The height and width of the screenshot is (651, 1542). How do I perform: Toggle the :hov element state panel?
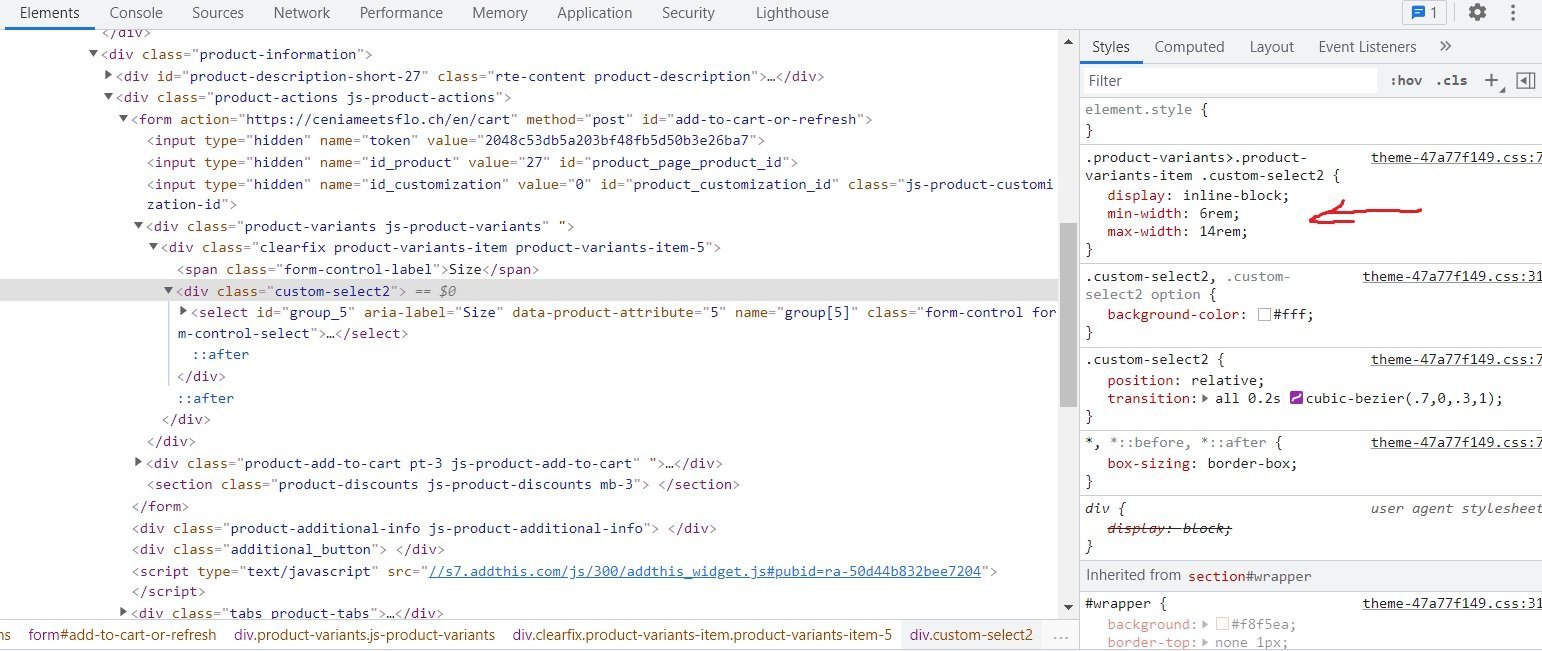click(1405, 81)
